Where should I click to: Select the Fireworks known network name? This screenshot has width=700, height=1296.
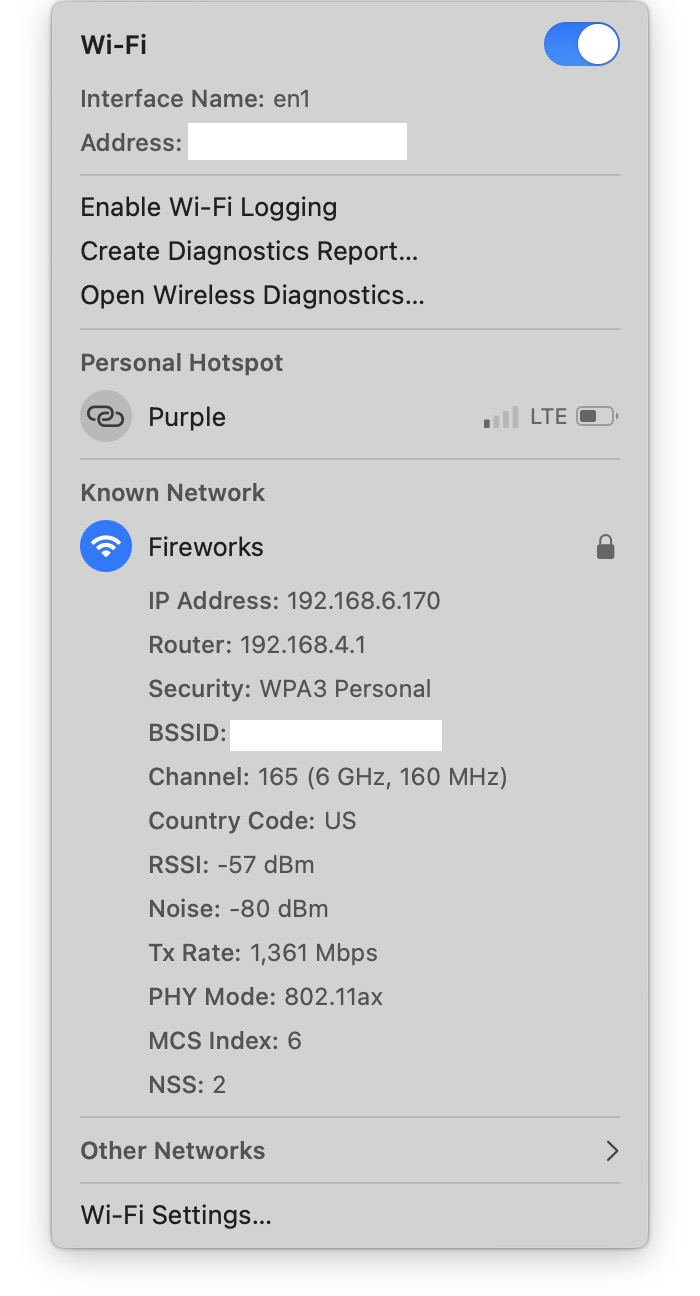coord(206,547)
